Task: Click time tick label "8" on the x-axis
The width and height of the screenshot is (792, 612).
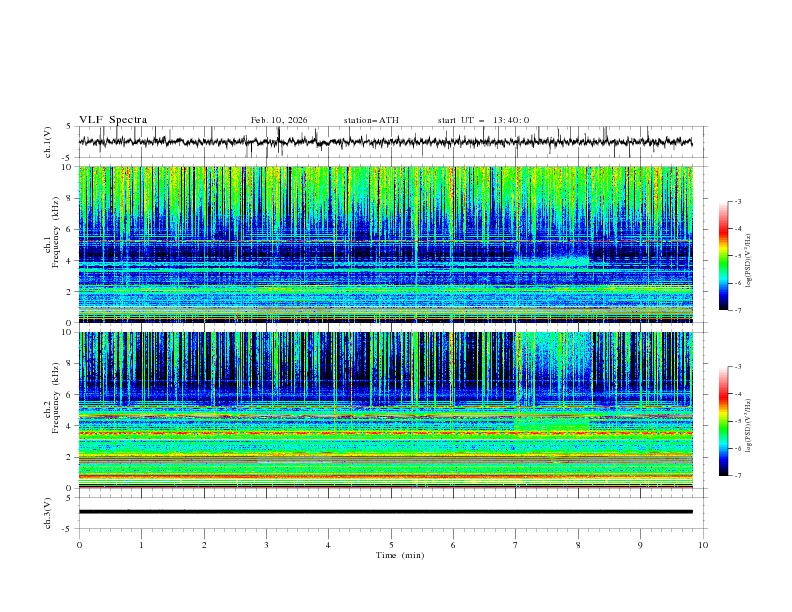Action: click(578, 545)
